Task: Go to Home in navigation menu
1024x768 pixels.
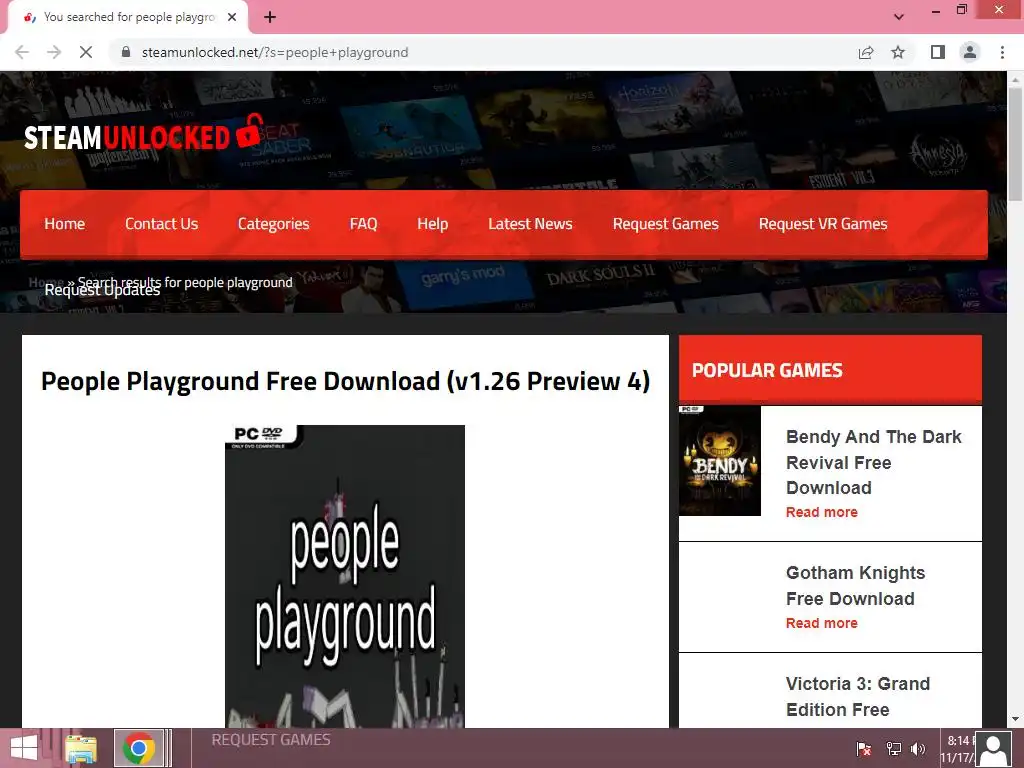Action: 65,224
